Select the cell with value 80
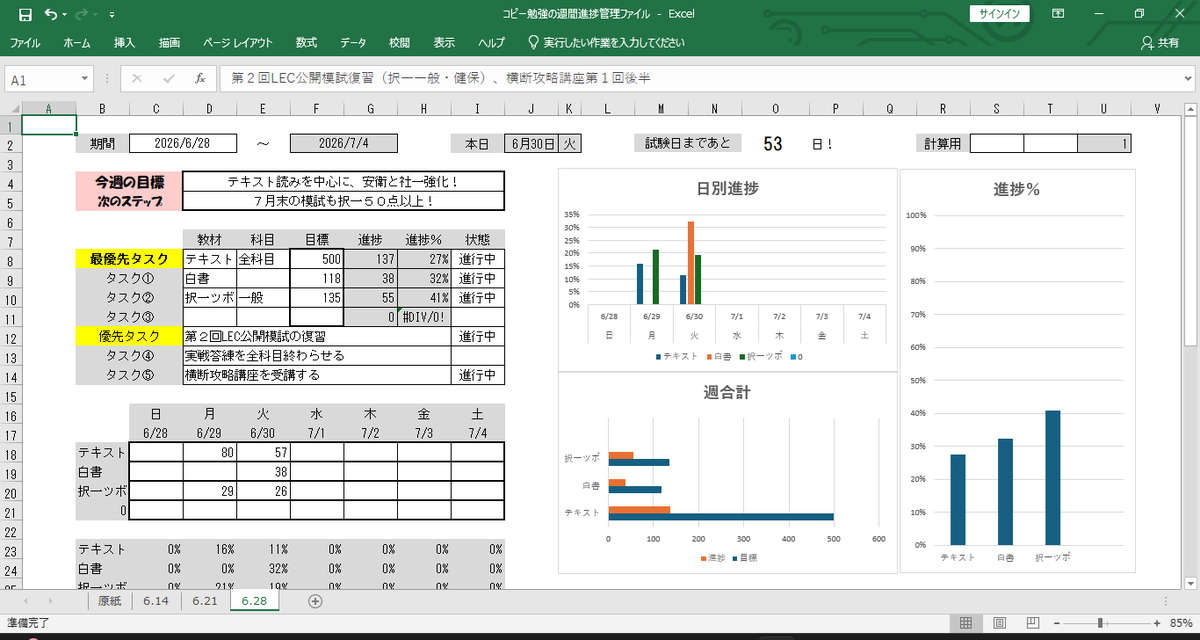 209,452
